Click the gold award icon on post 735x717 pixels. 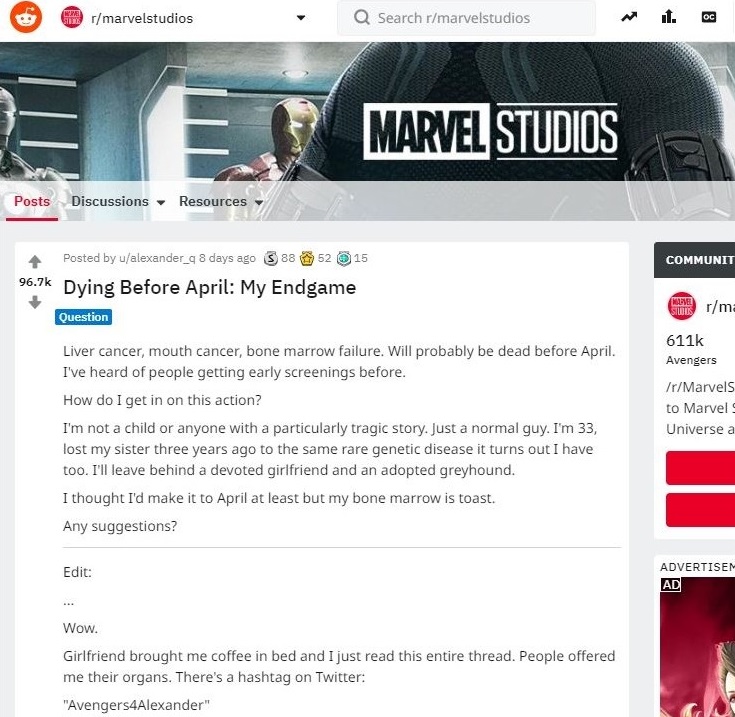307,258
